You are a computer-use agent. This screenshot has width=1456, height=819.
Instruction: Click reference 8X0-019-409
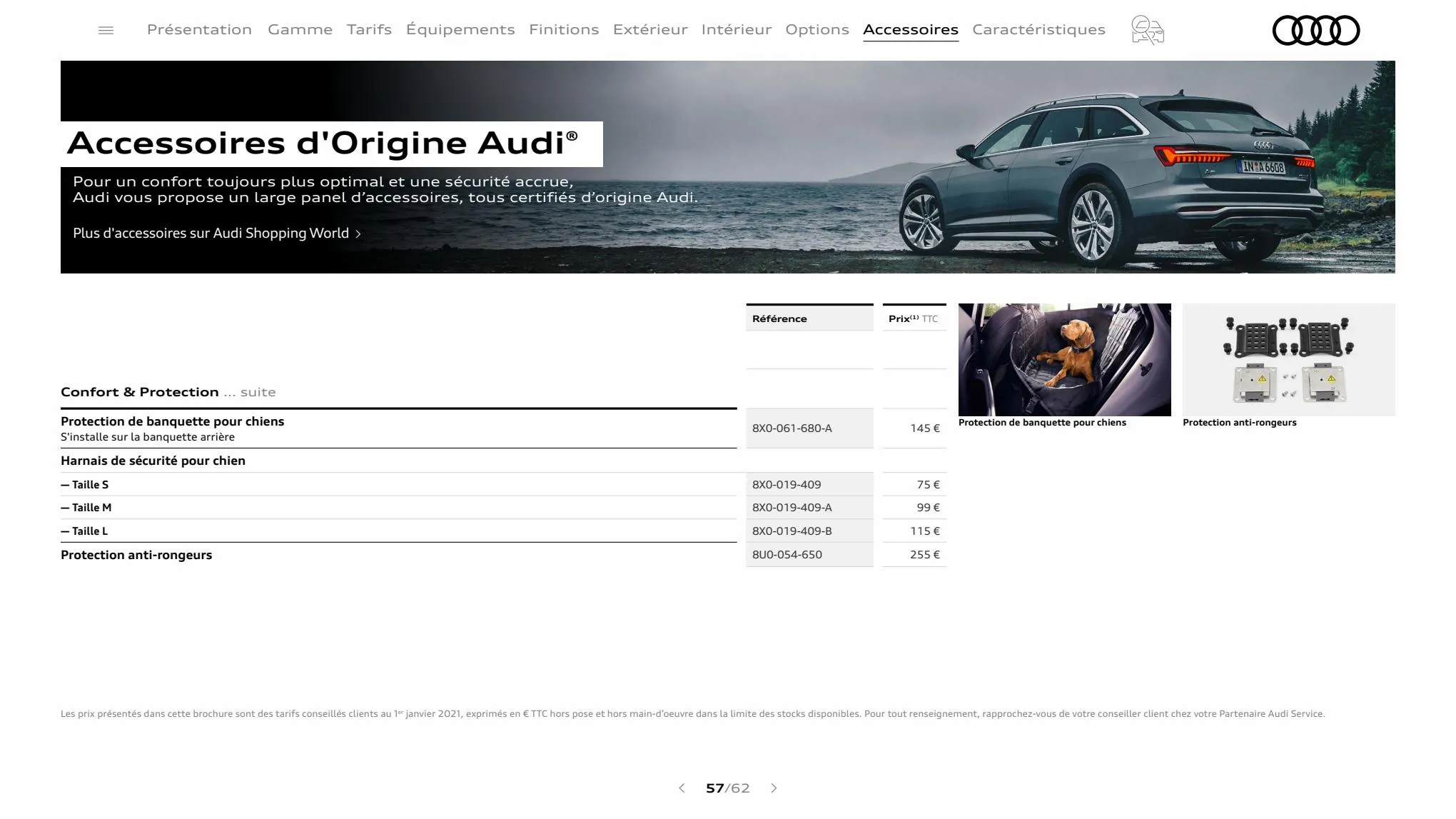(787, 485)
